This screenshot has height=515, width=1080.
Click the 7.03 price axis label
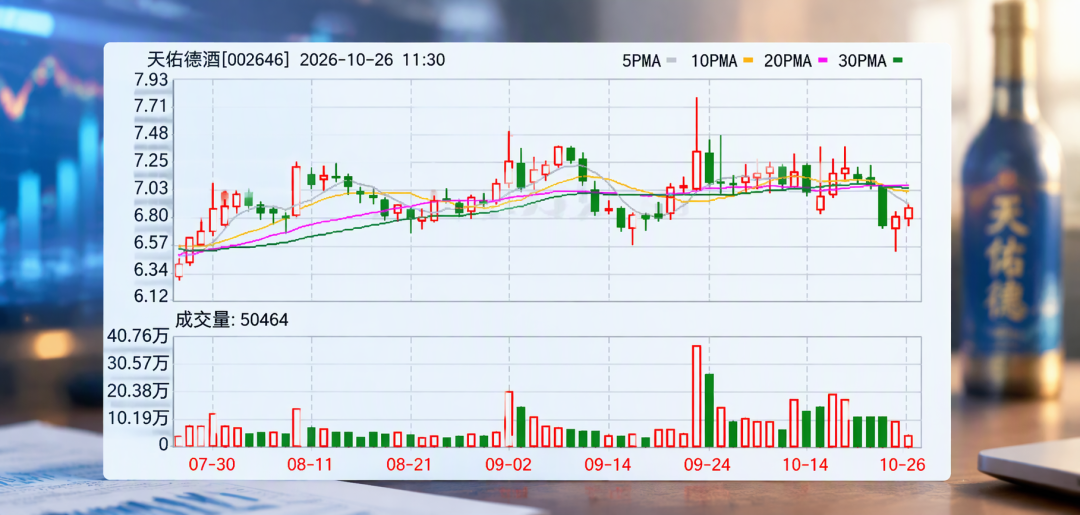pos(151,189)
